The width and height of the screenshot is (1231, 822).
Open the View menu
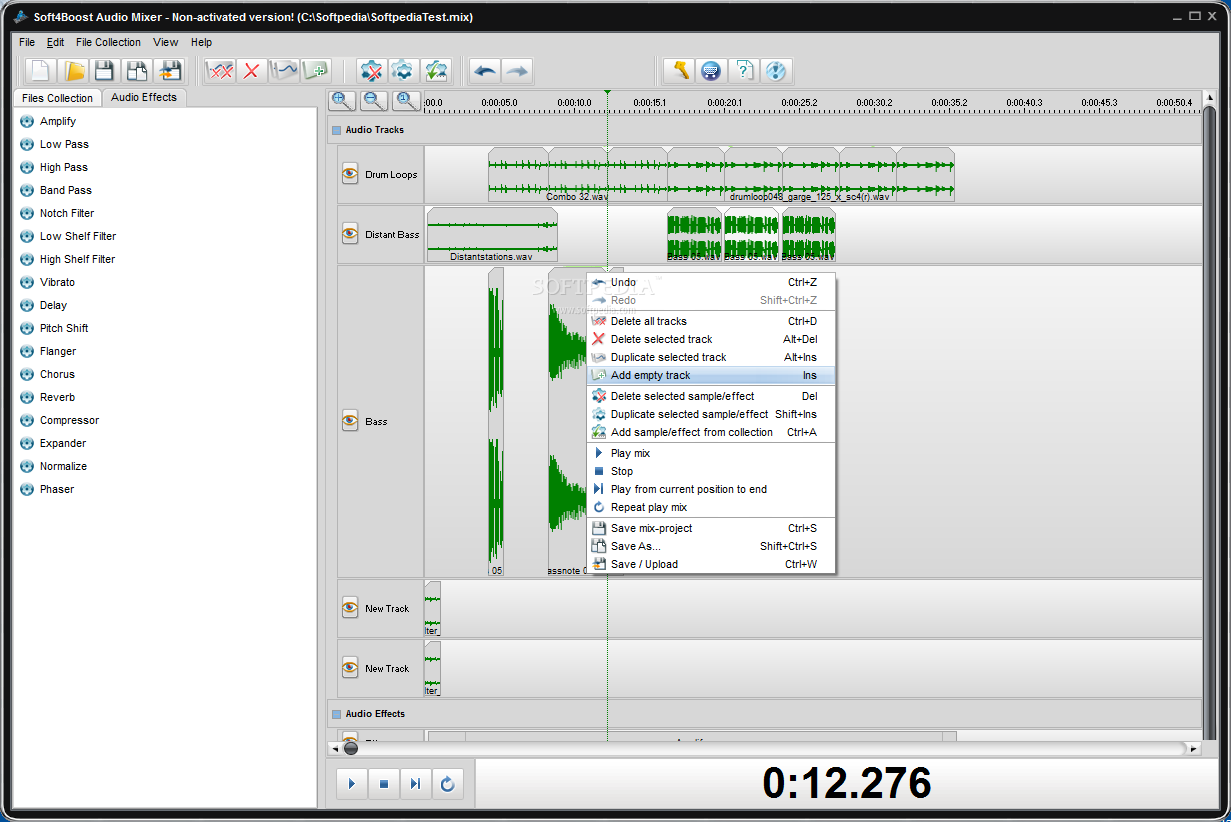pyautogui.click(x=166, y=42)
